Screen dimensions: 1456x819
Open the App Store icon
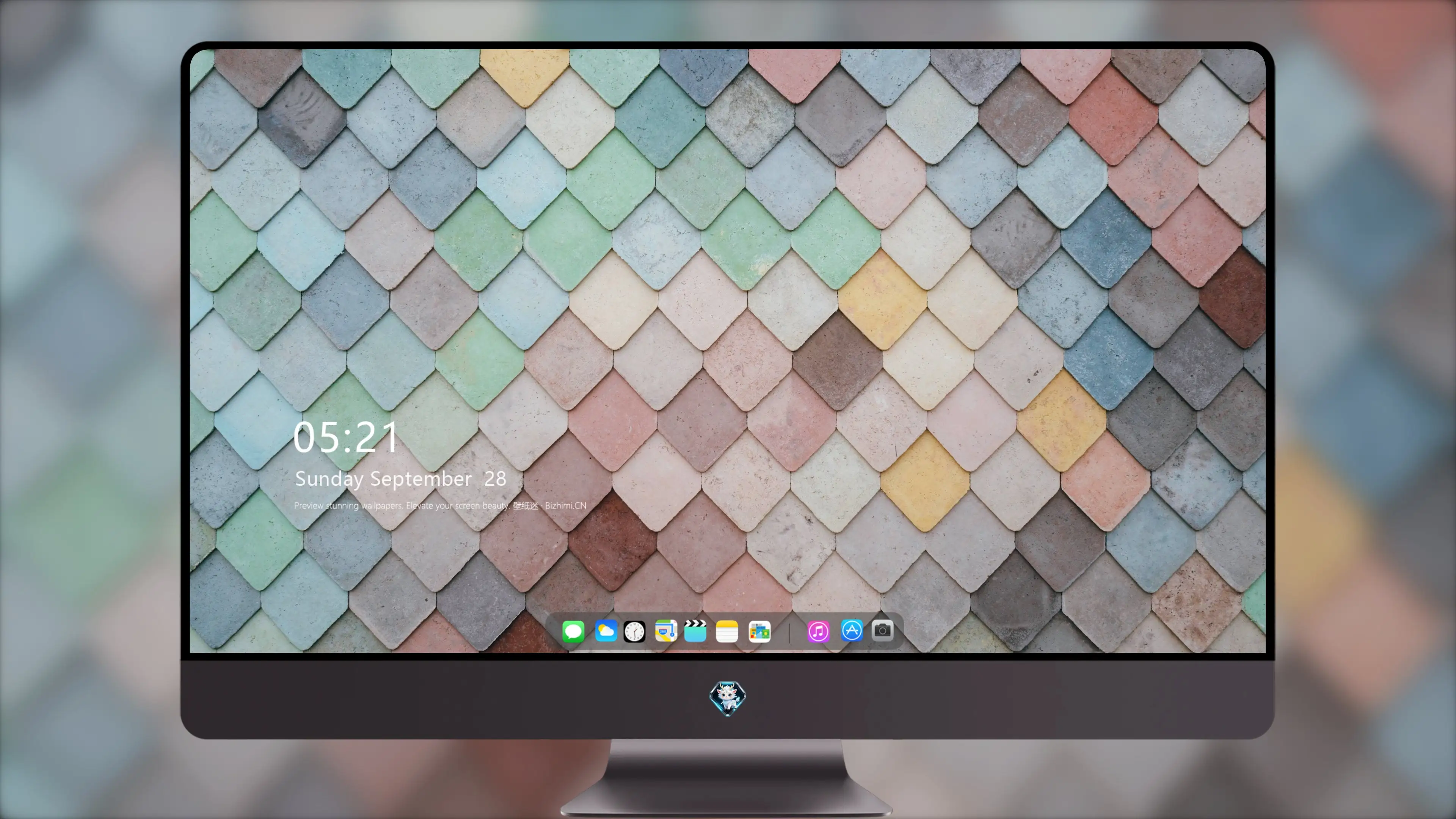(x=852, y=631)
